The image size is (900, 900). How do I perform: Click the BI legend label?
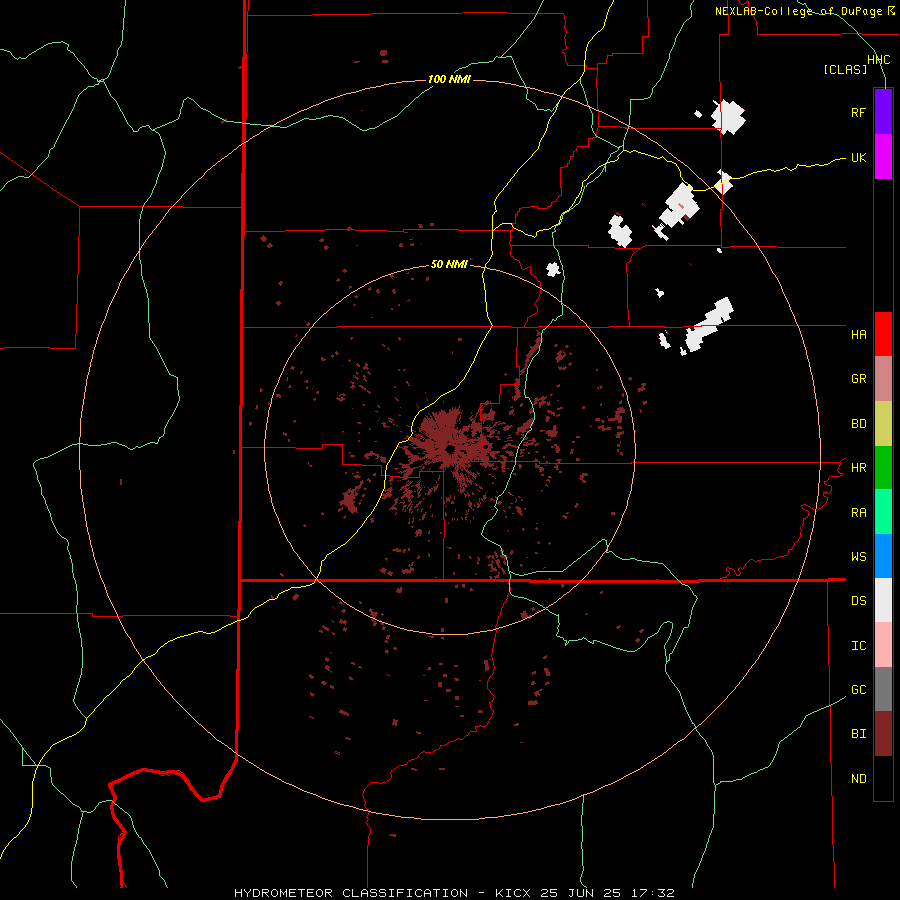coord(858,734)
